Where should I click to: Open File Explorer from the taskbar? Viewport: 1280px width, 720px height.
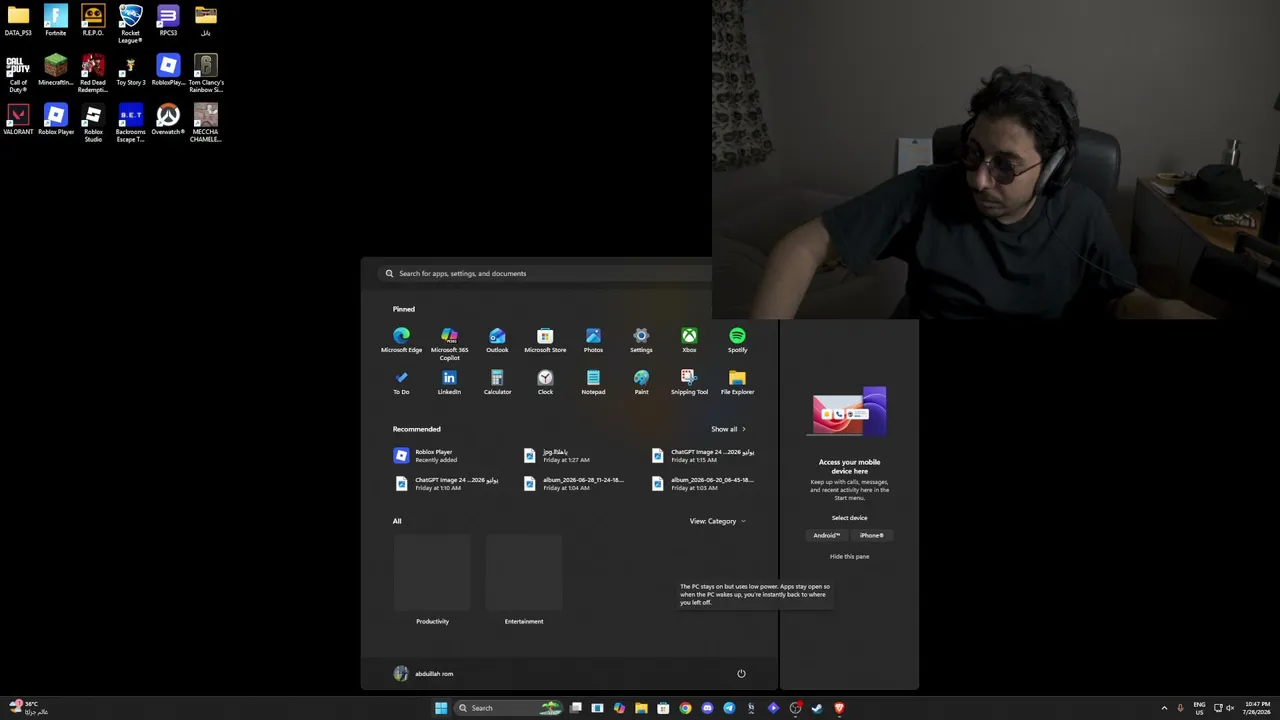641,708
